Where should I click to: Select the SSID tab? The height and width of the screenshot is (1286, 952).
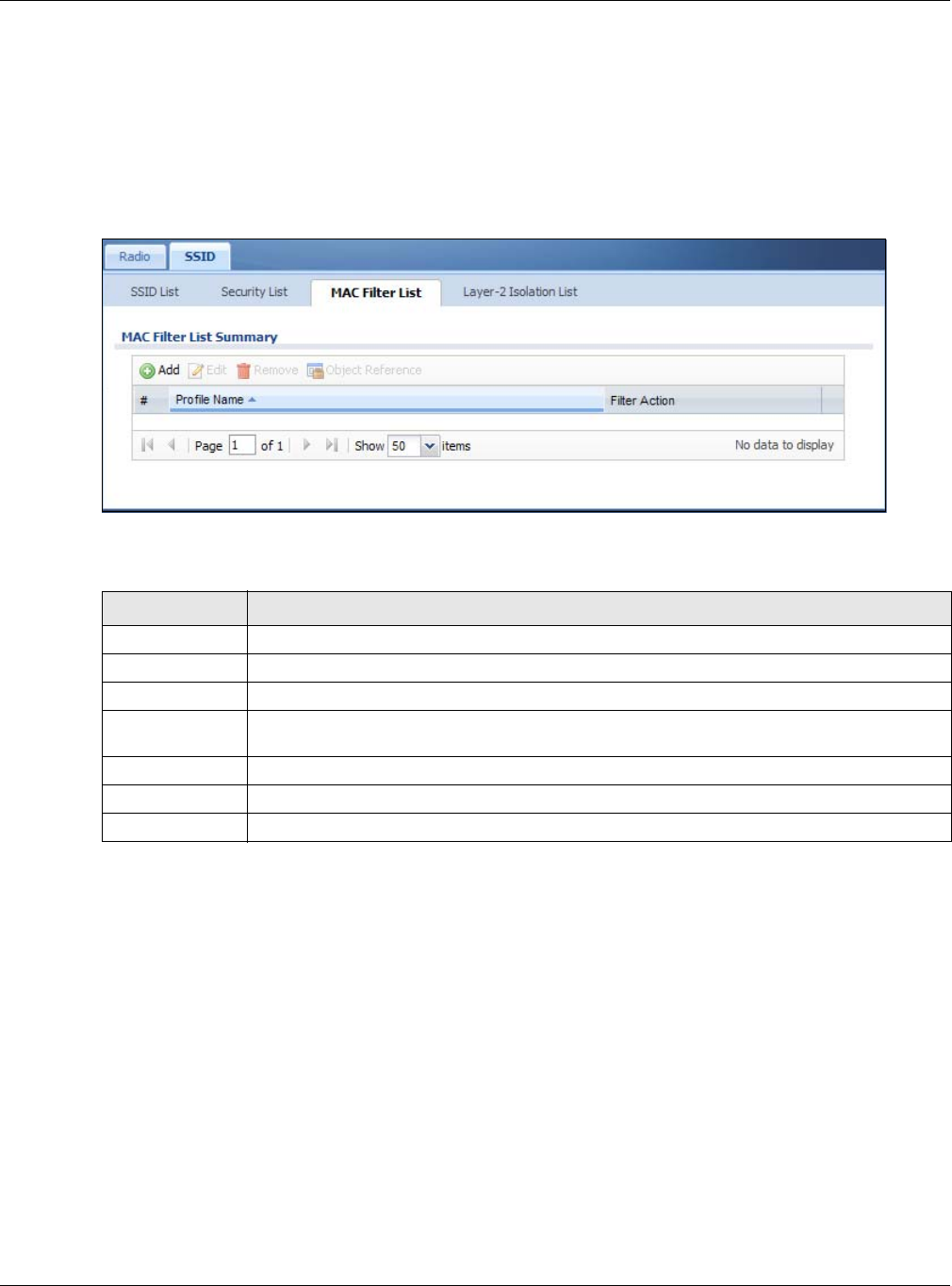200,256
